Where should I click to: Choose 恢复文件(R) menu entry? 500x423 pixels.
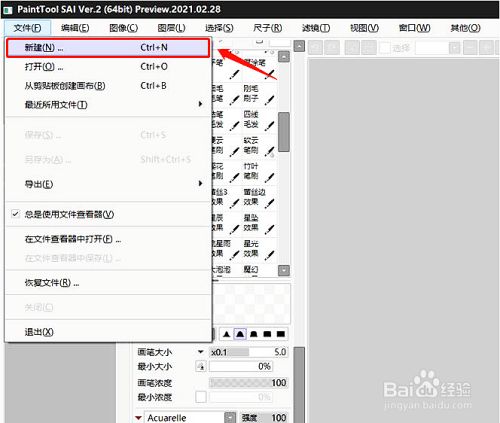tap(108, 283)
